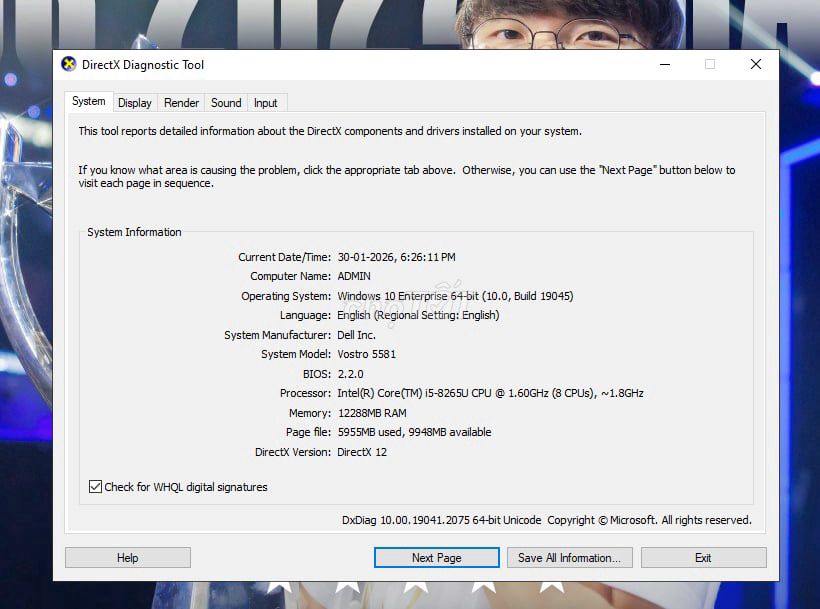
Task: Click the Processor value Intel Core i5-8265U
Action: click(x=490, y=393)
